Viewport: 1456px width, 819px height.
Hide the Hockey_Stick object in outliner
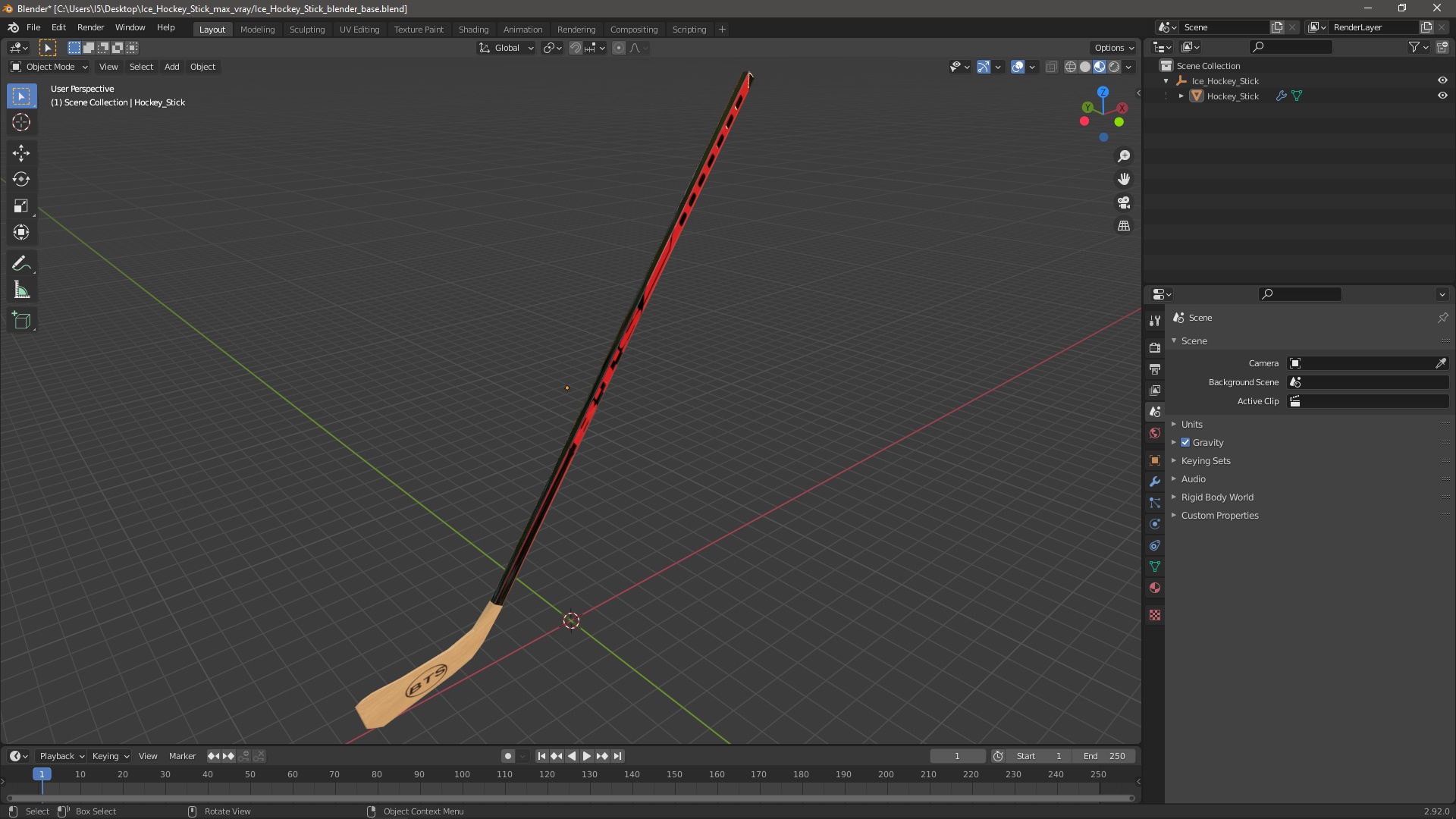[1442, 96]
